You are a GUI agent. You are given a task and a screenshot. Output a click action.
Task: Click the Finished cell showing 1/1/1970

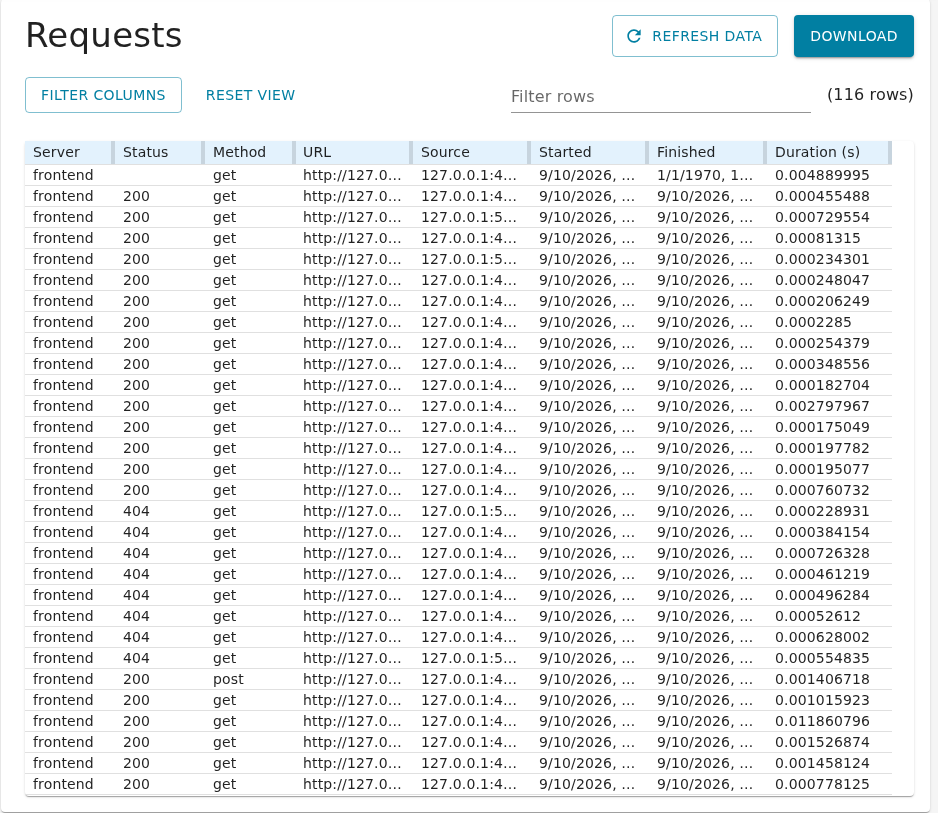[x=705, y=175]
